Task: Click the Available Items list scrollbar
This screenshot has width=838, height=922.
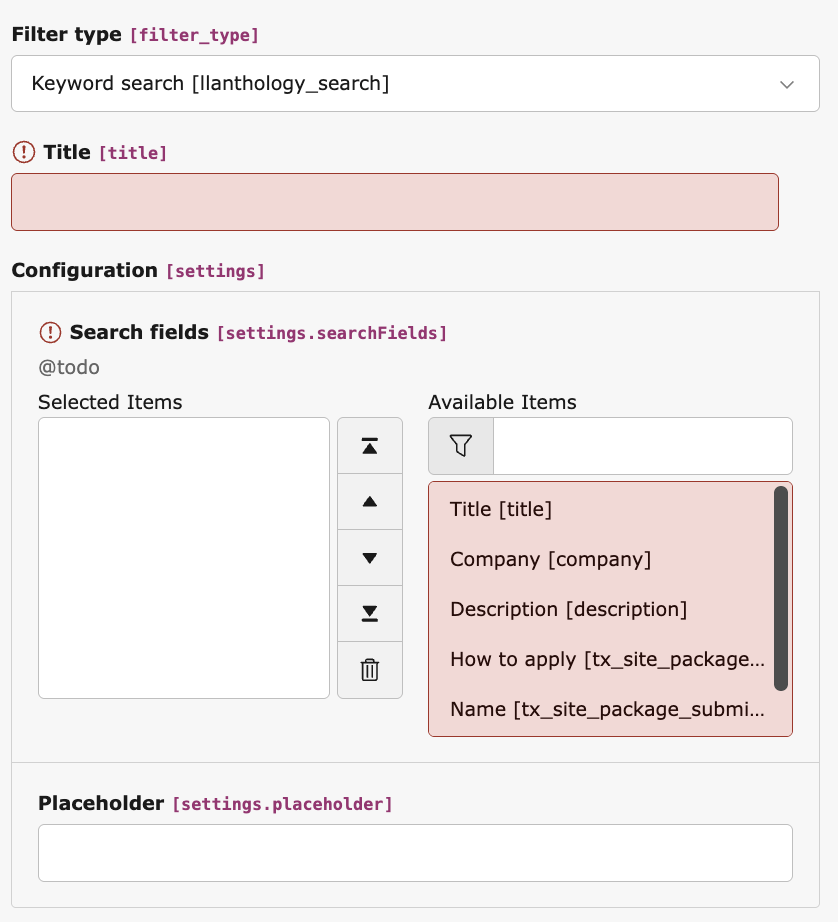Action: [780, 588]
